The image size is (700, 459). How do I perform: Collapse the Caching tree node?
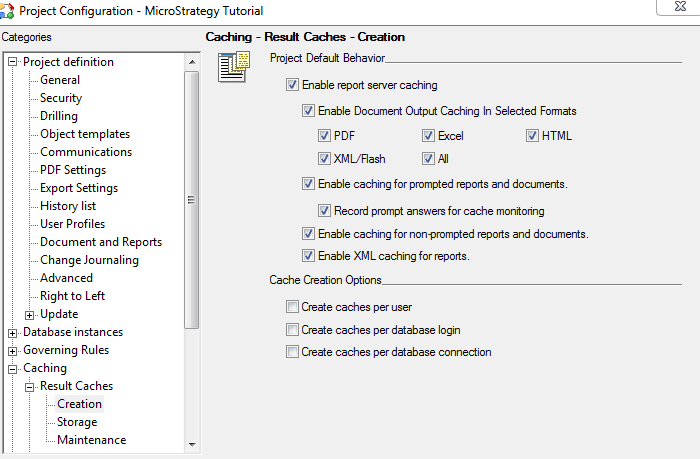(x=12, y=369)
